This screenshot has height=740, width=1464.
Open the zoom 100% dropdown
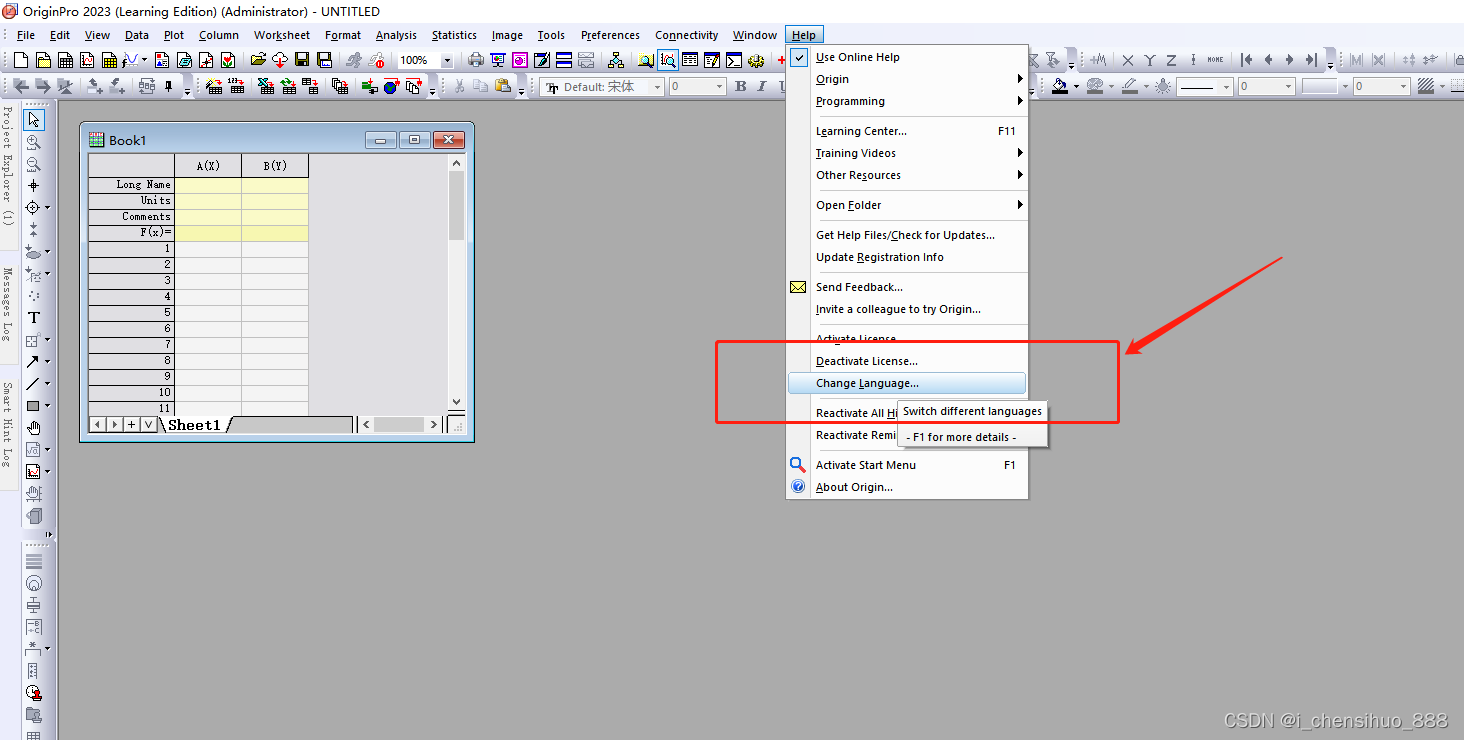tap(447, 61)
